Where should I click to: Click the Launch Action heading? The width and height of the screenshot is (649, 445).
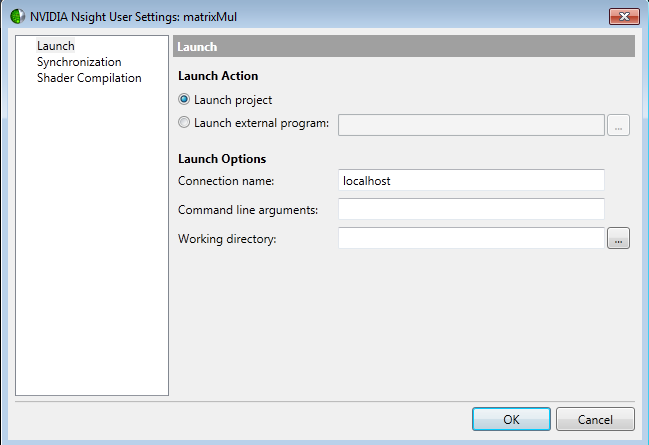pyautogui.click(x=218, y=76)
